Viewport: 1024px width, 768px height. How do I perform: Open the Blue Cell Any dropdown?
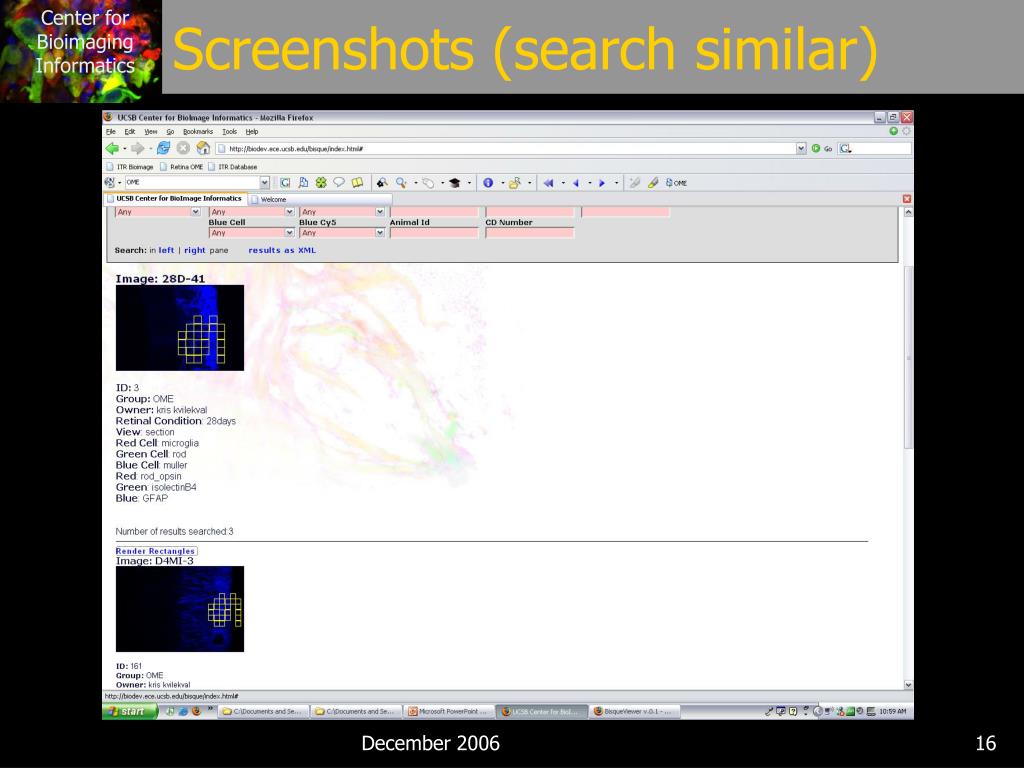pos(251,232)
